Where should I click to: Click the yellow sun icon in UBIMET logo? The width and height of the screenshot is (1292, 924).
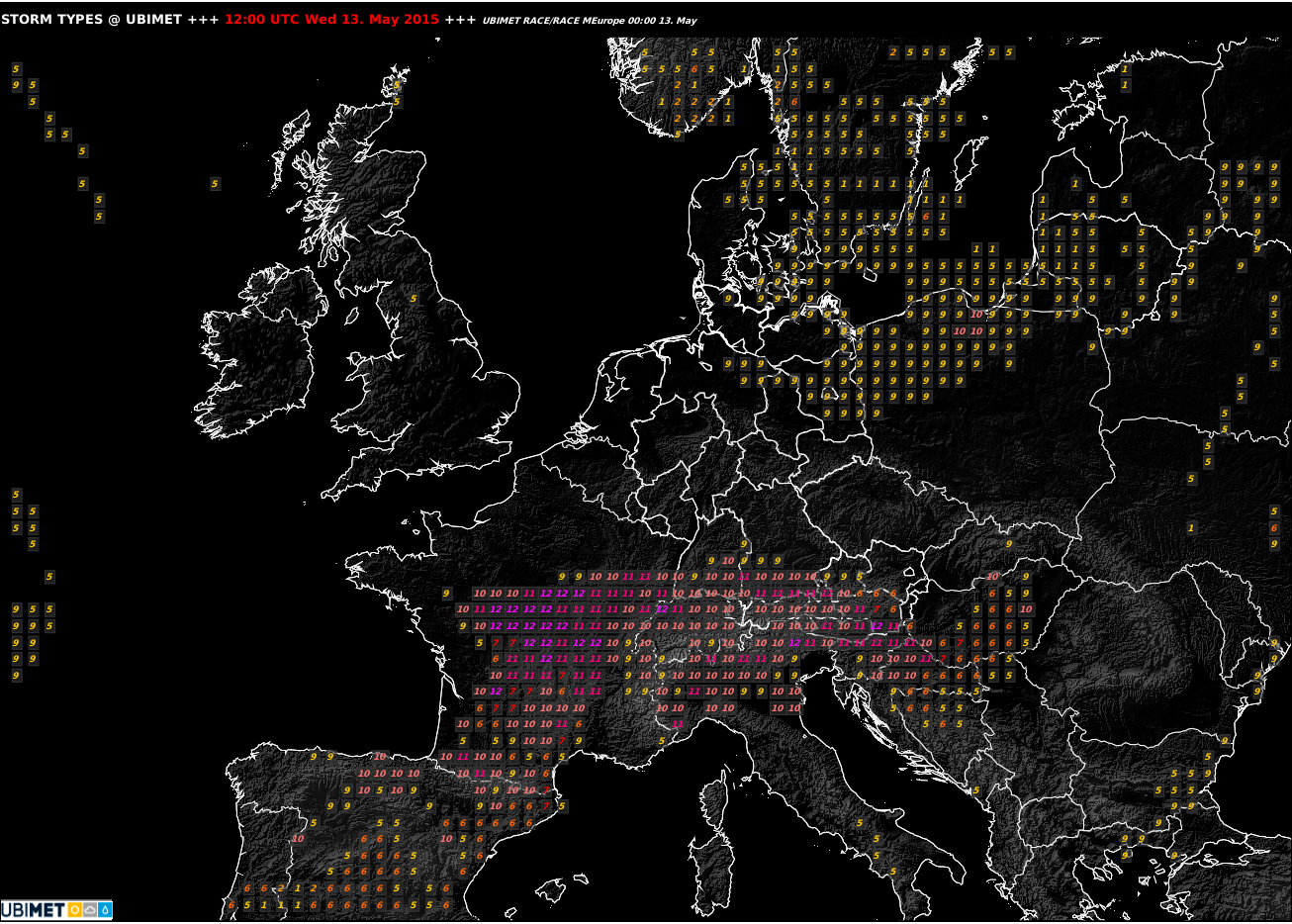click(x=75, y=910)
